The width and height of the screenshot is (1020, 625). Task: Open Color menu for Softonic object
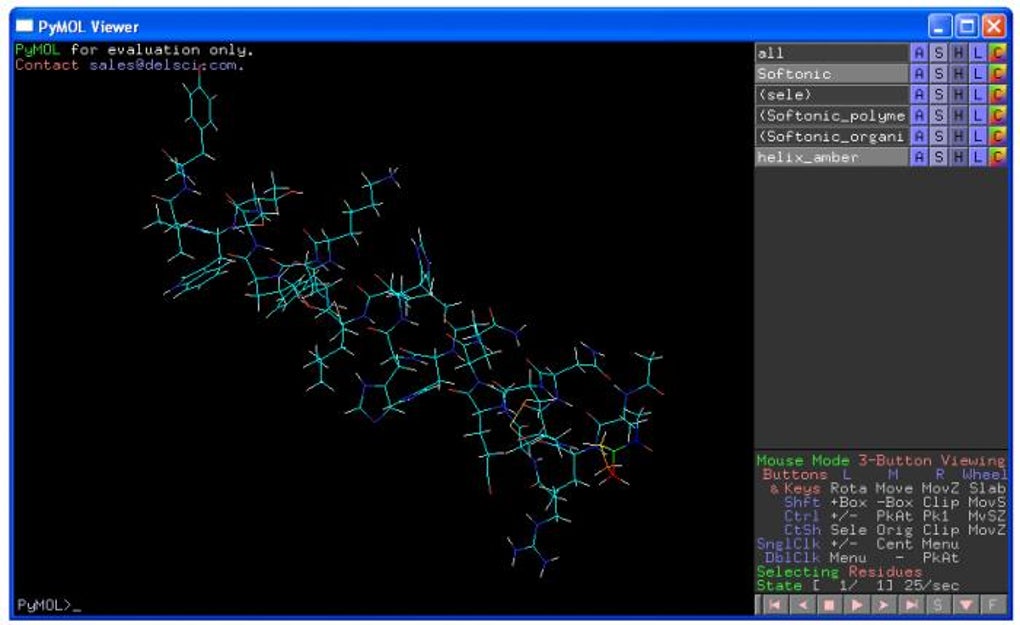[997, 73]
